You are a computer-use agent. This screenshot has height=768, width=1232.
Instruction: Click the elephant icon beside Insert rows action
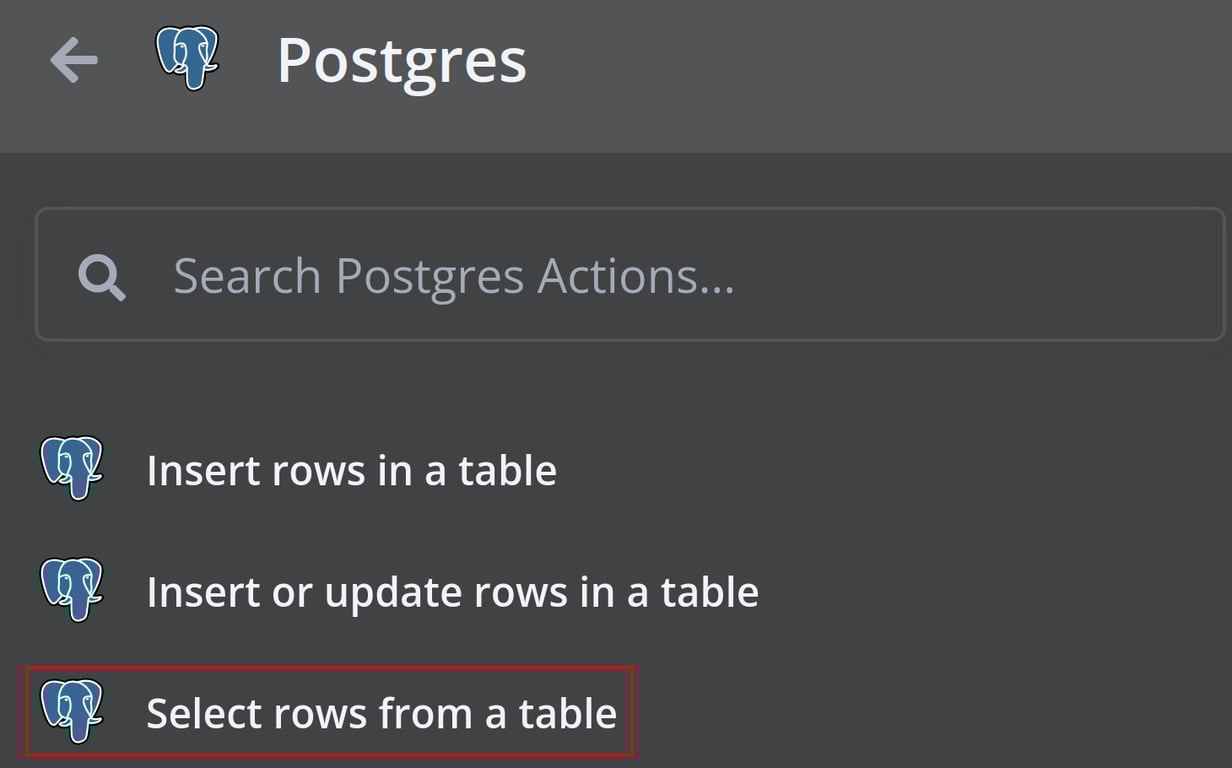(x=72, y=470)
